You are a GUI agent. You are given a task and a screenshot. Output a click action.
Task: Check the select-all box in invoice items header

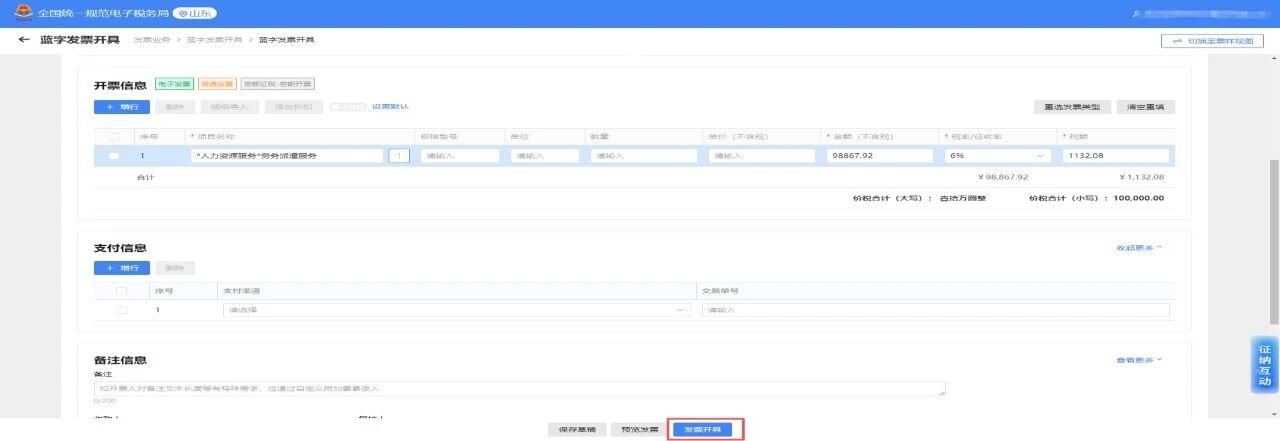[114, 136]
